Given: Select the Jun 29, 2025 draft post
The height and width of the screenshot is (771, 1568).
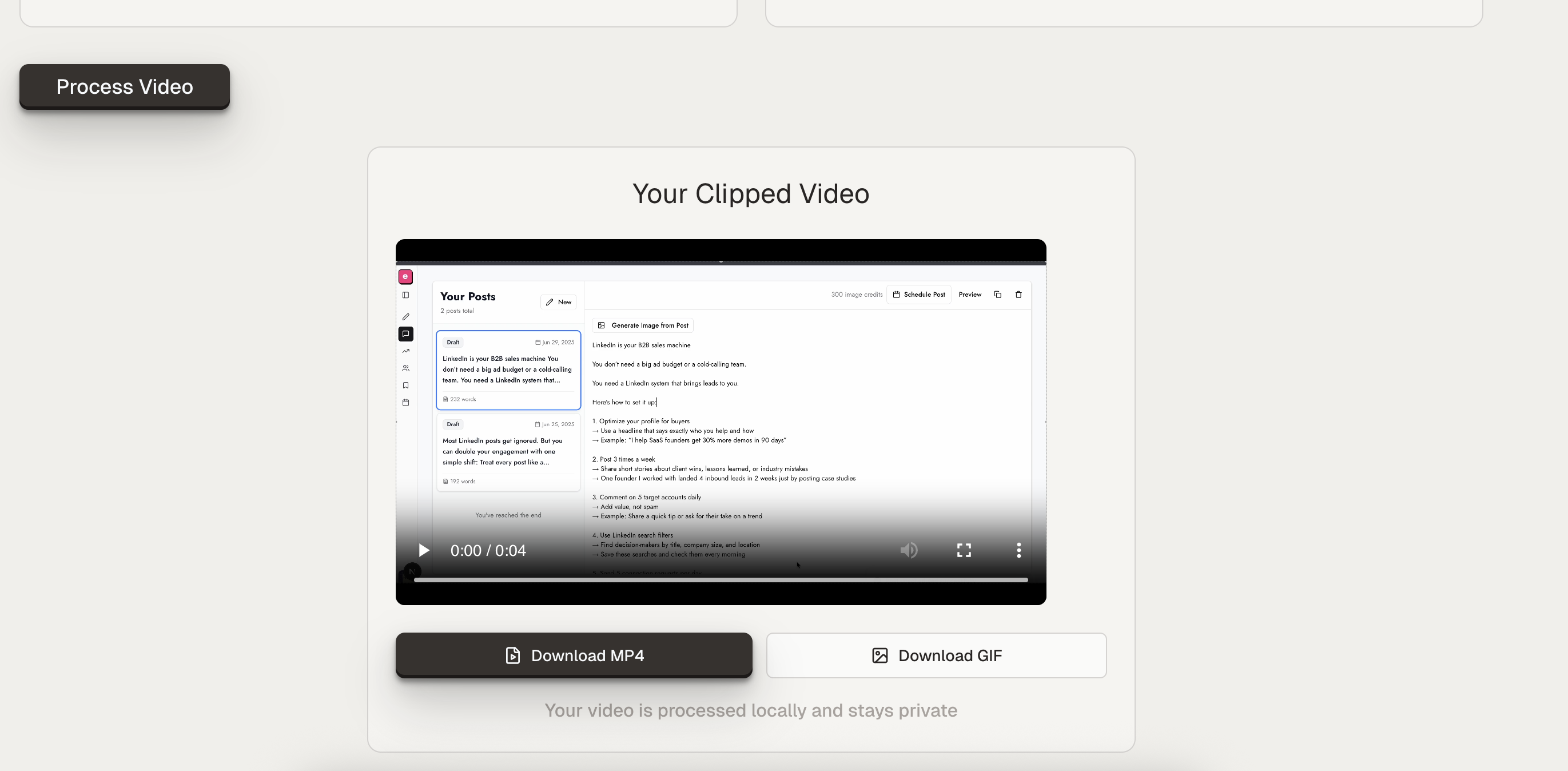Looking at the screenshot, I should 508,369.
